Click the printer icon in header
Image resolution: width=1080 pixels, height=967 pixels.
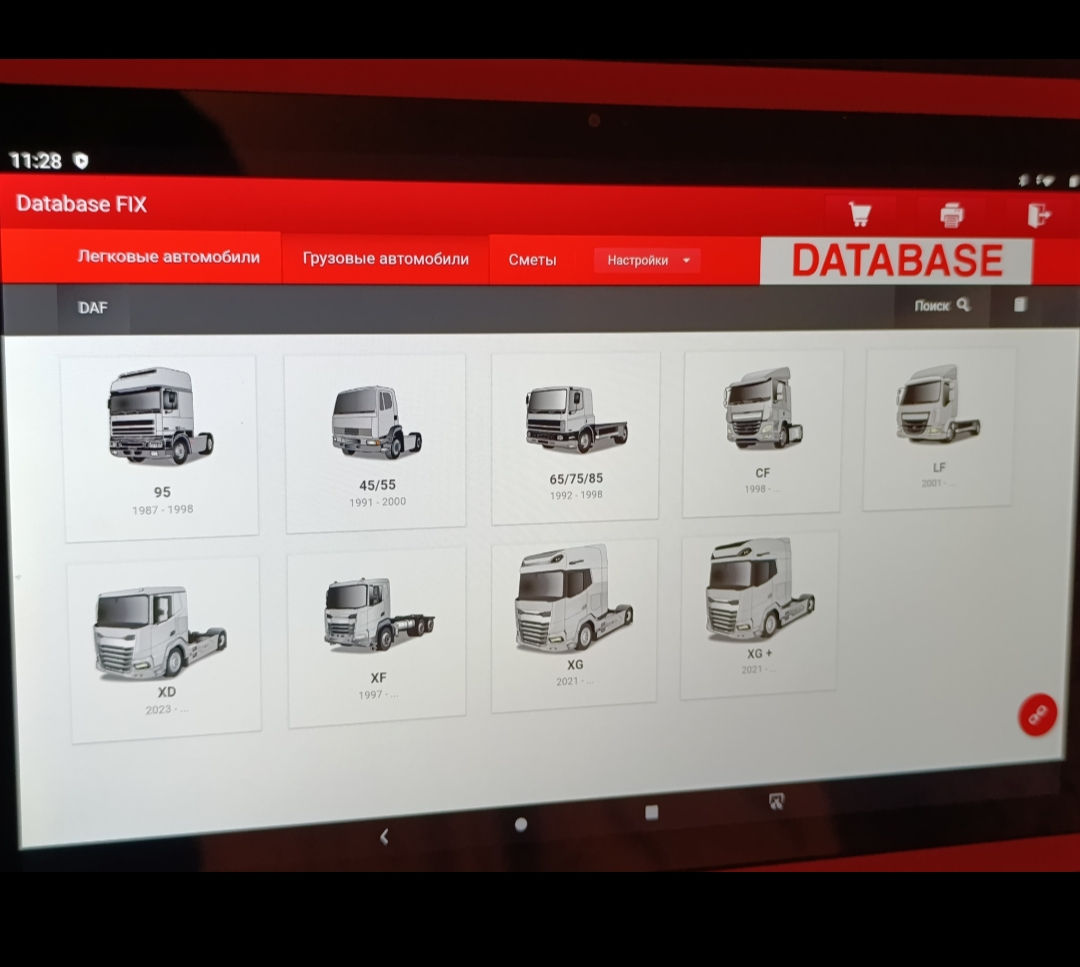tap(952, 215)
